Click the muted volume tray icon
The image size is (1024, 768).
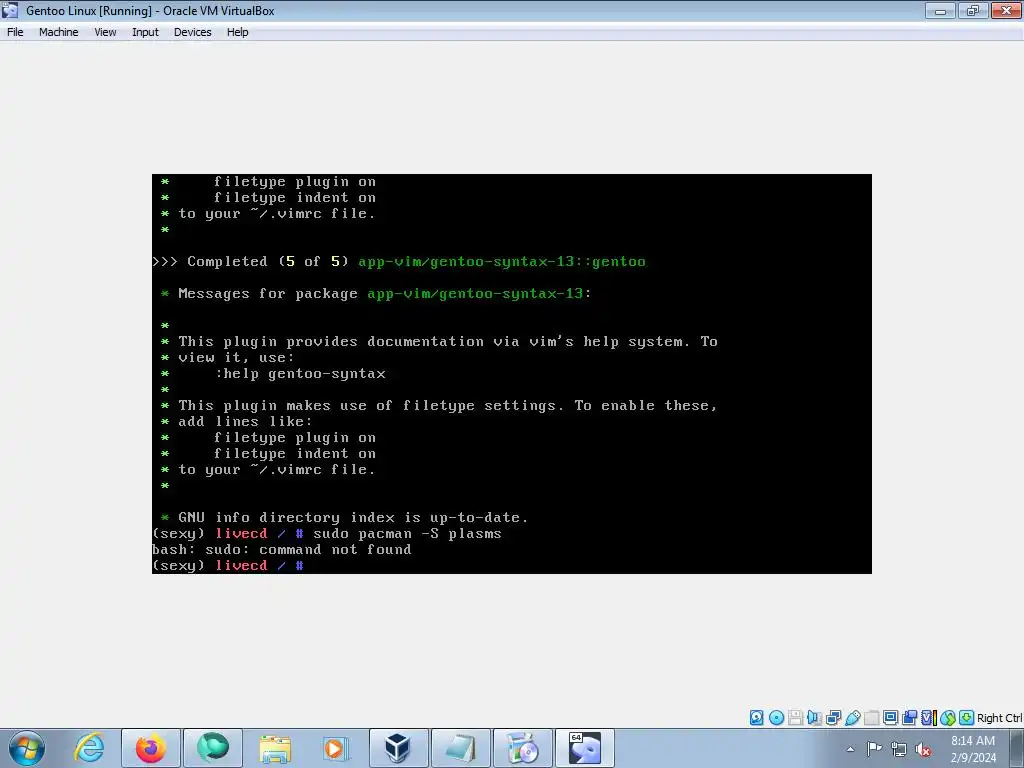point(923,749)
